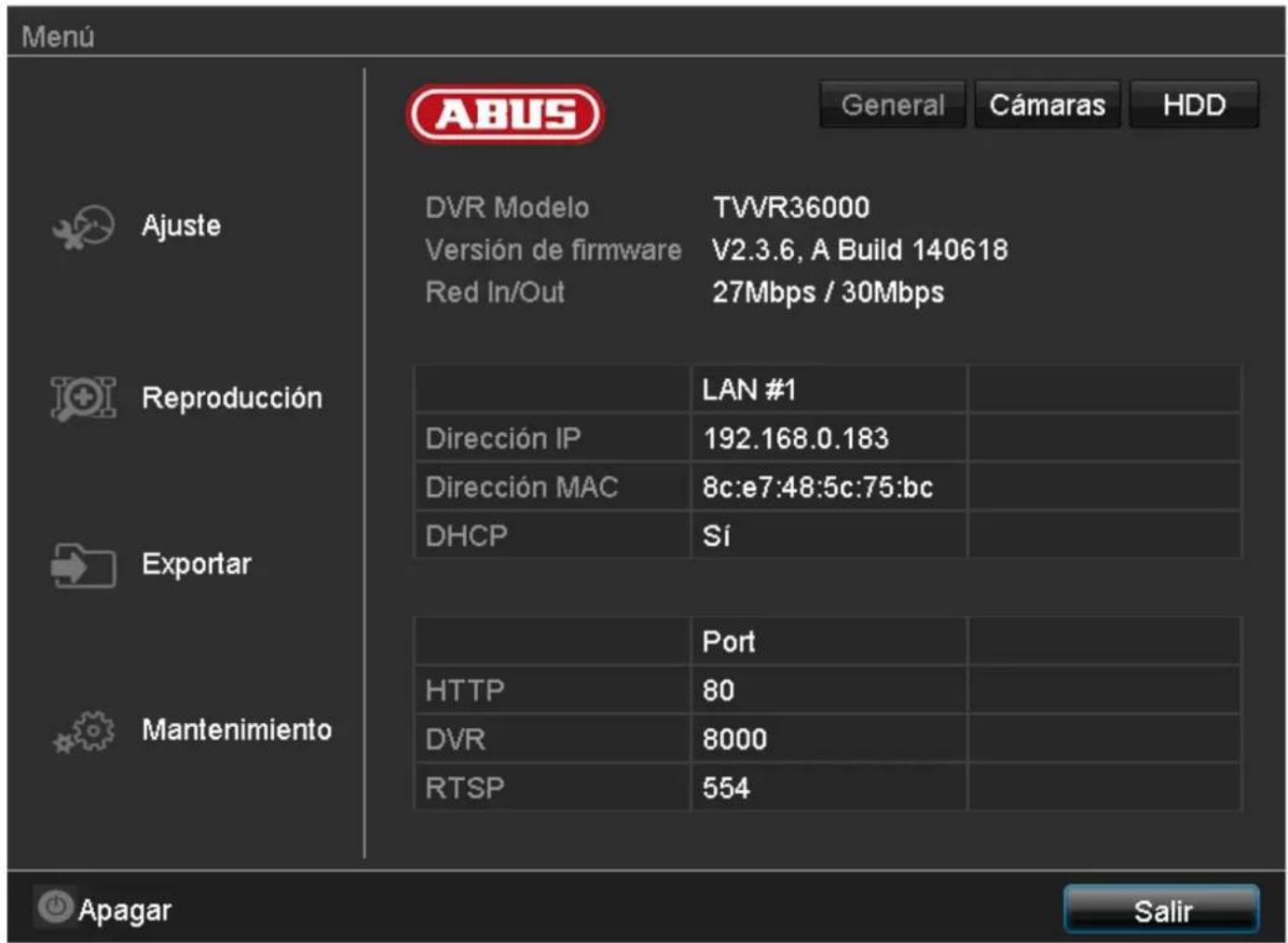Click the Mantenimiento gears icon
Screen dimensions: 1288x943
tap(83, 731)
